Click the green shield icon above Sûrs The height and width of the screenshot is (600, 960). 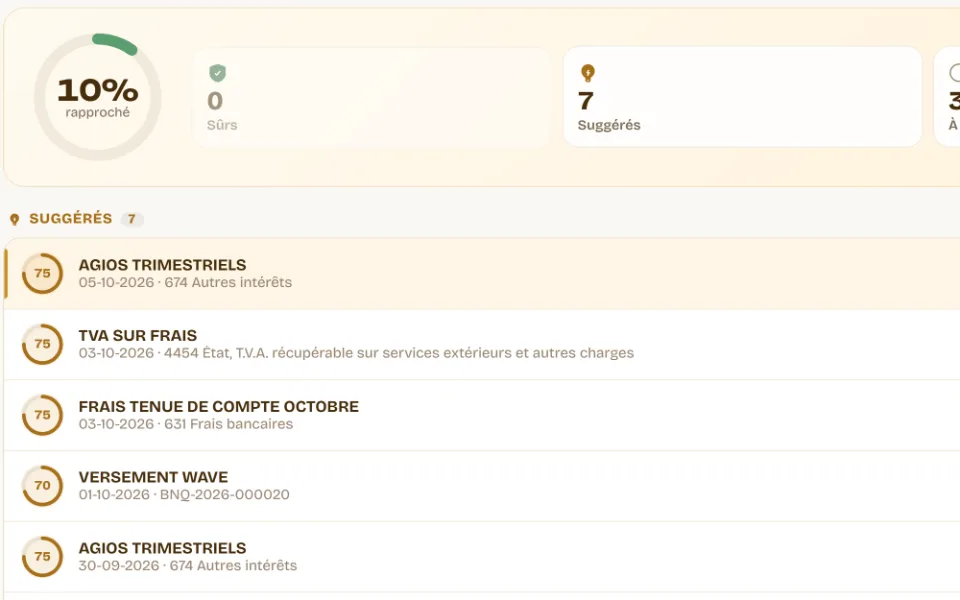tap(217, 73)
